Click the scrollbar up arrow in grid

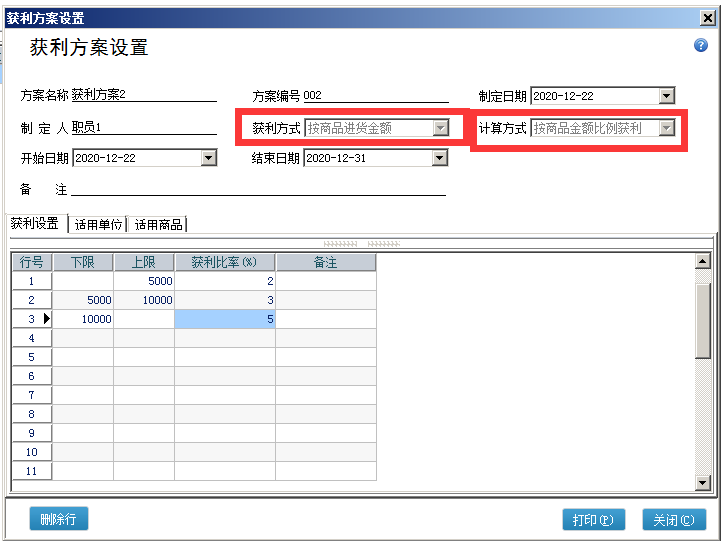(702, 262)
